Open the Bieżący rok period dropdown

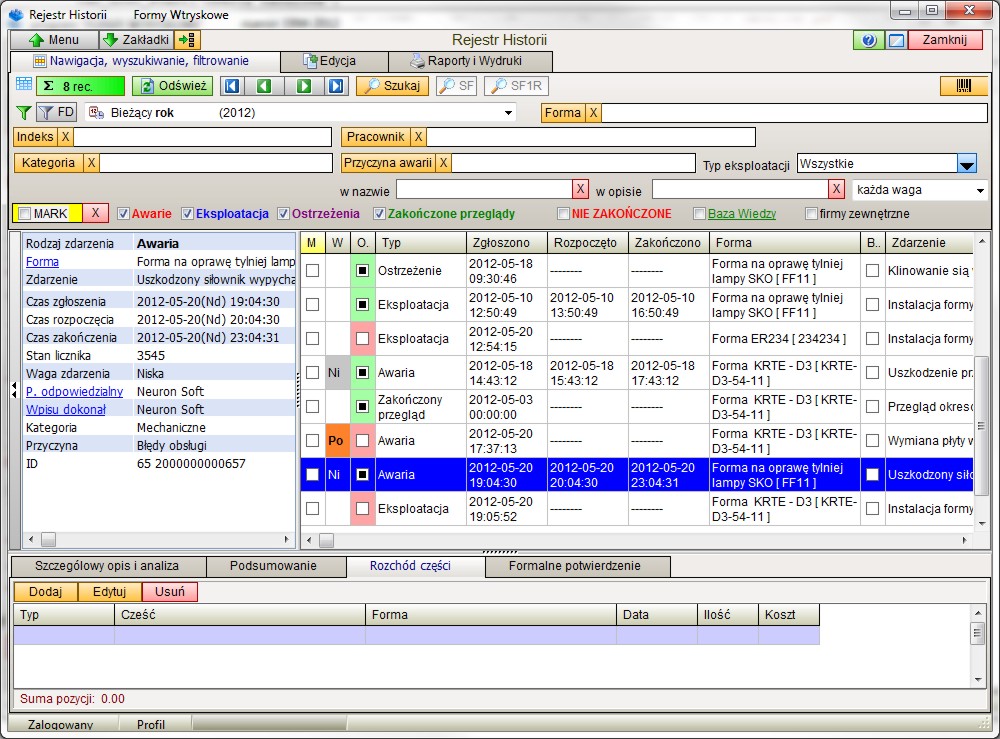point(508,113)
